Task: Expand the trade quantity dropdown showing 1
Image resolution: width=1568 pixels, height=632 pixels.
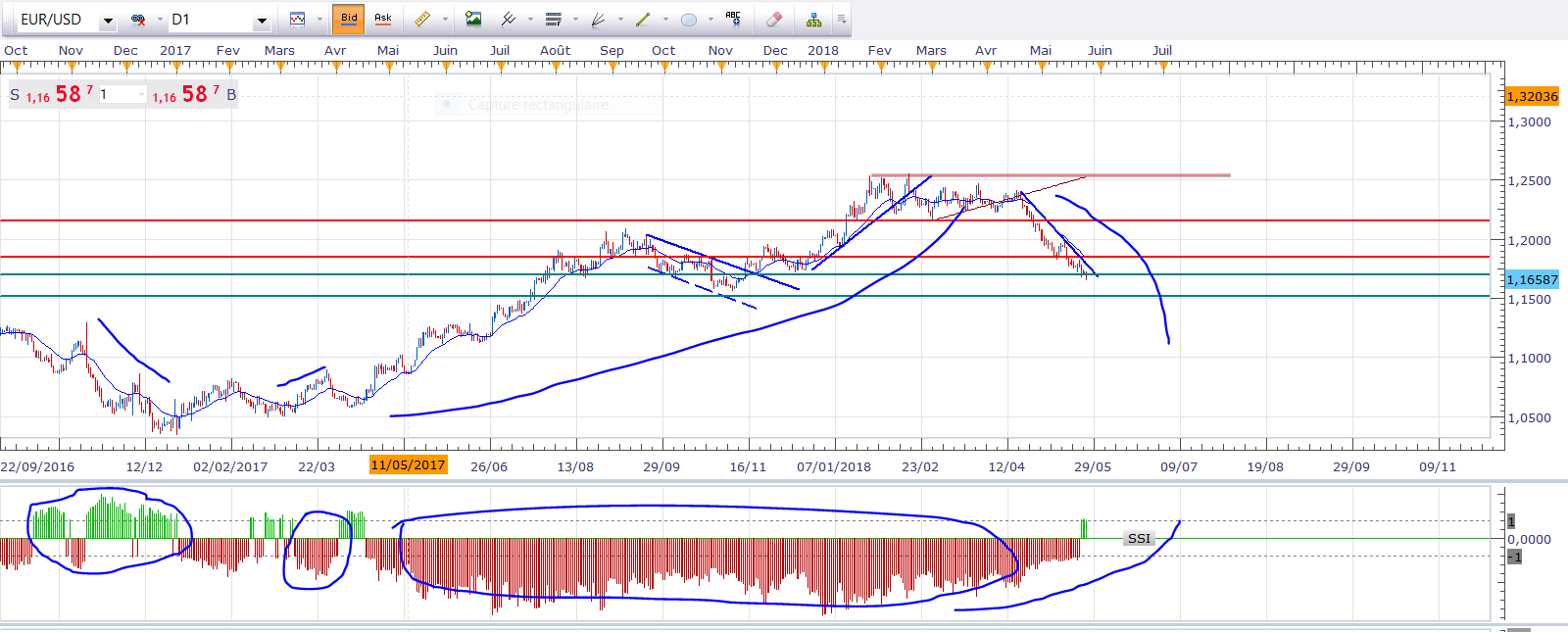Action: [x=141, y=95]
